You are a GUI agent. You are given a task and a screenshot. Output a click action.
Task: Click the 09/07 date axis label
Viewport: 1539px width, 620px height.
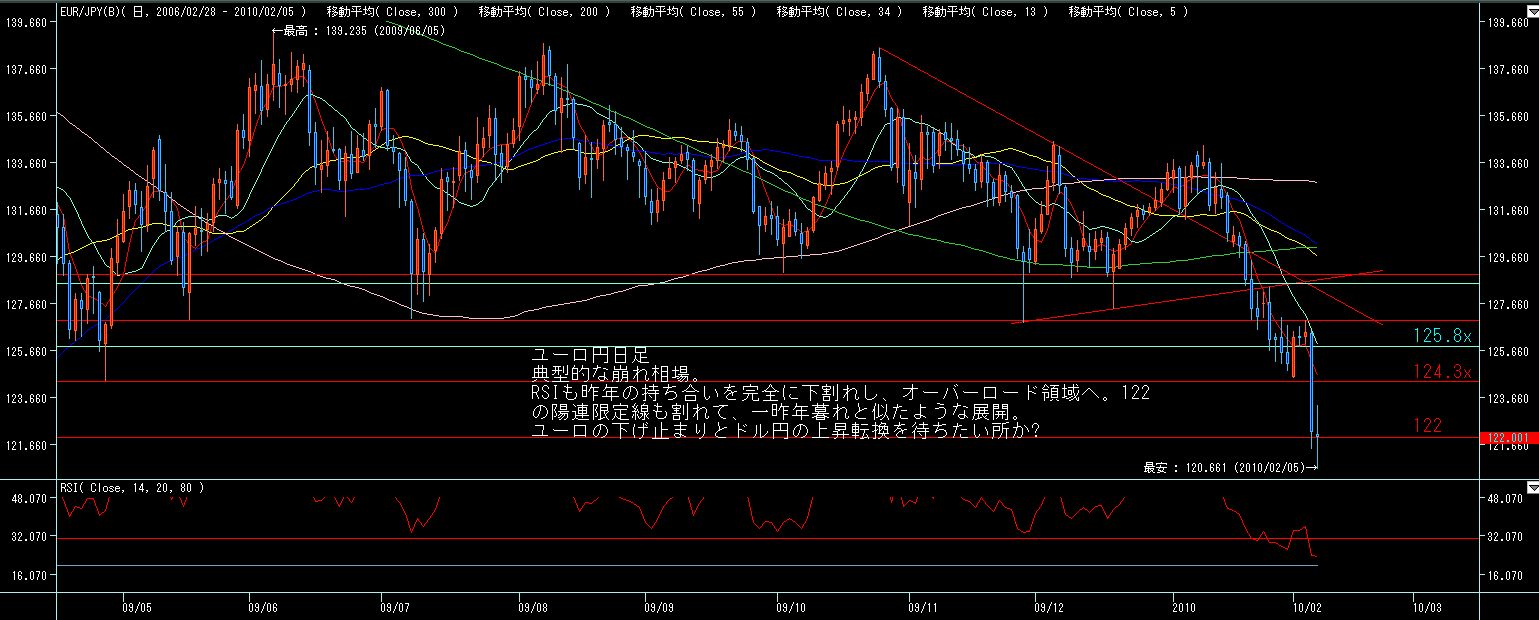[x=396, y=606]
